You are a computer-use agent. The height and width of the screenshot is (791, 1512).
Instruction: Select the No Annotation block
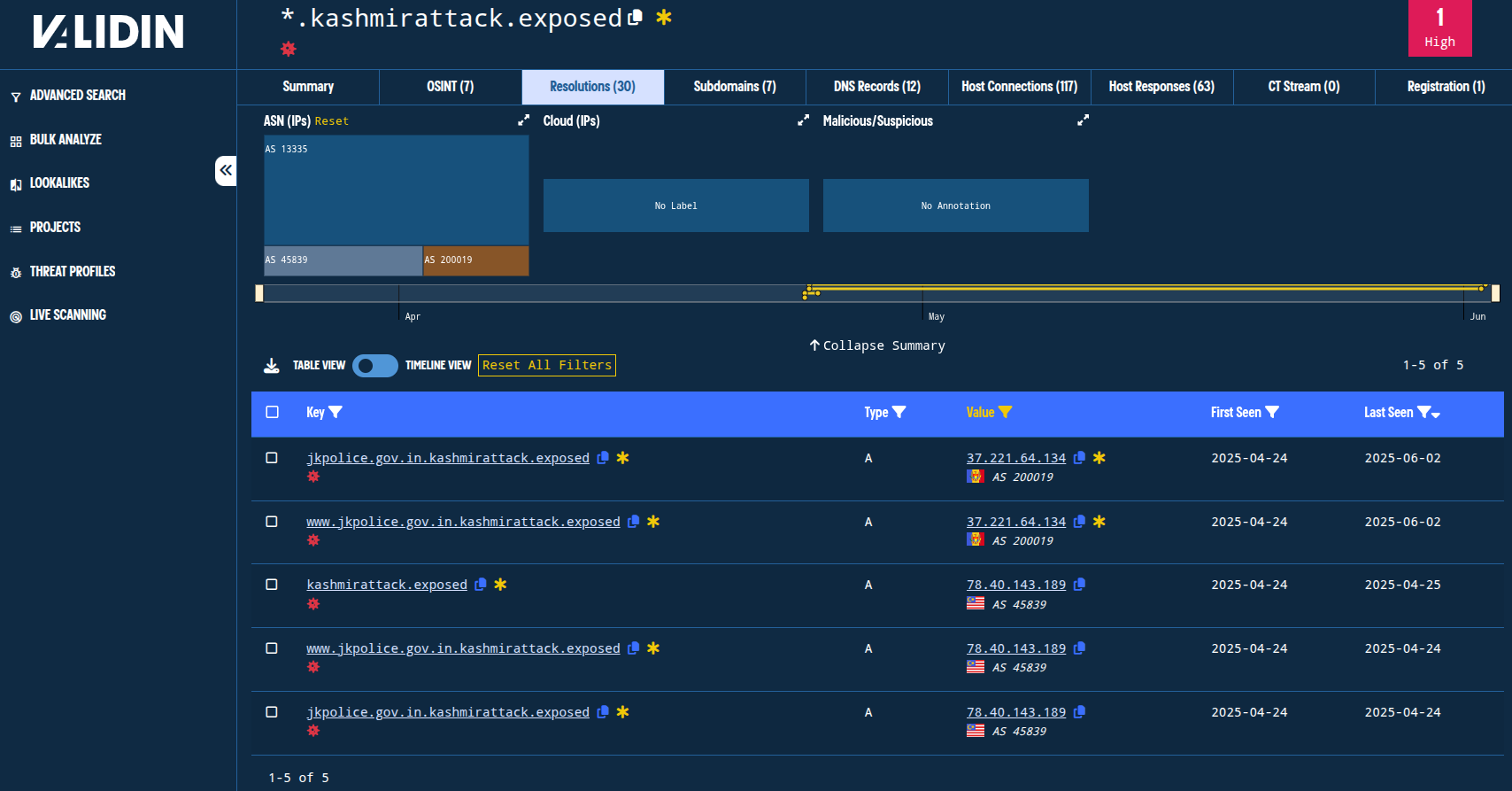(x=956, y=206)
